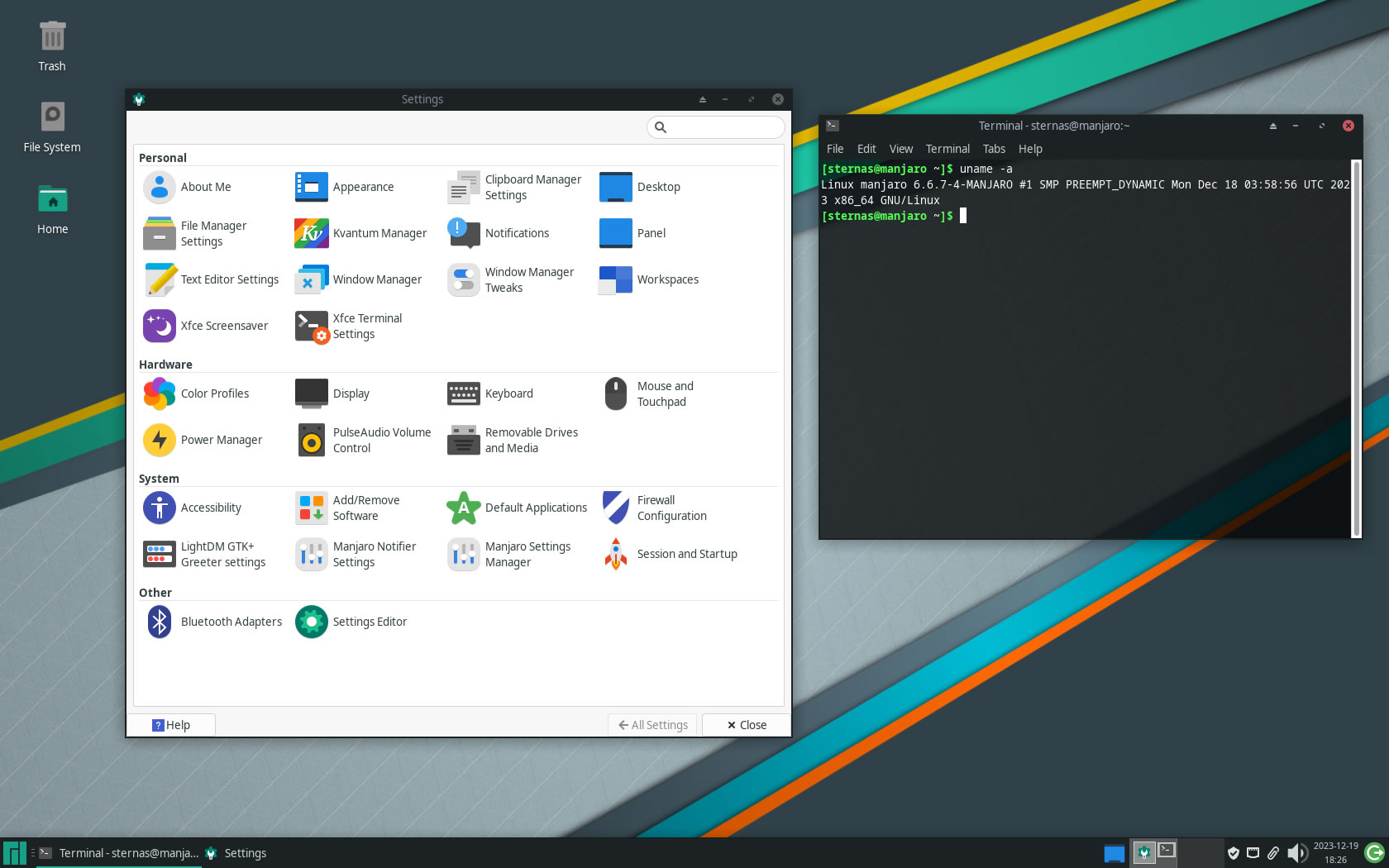Open Manjaro Notifier Settings
The height and width of the screenshot is (868, 1389).
(356, 554)
